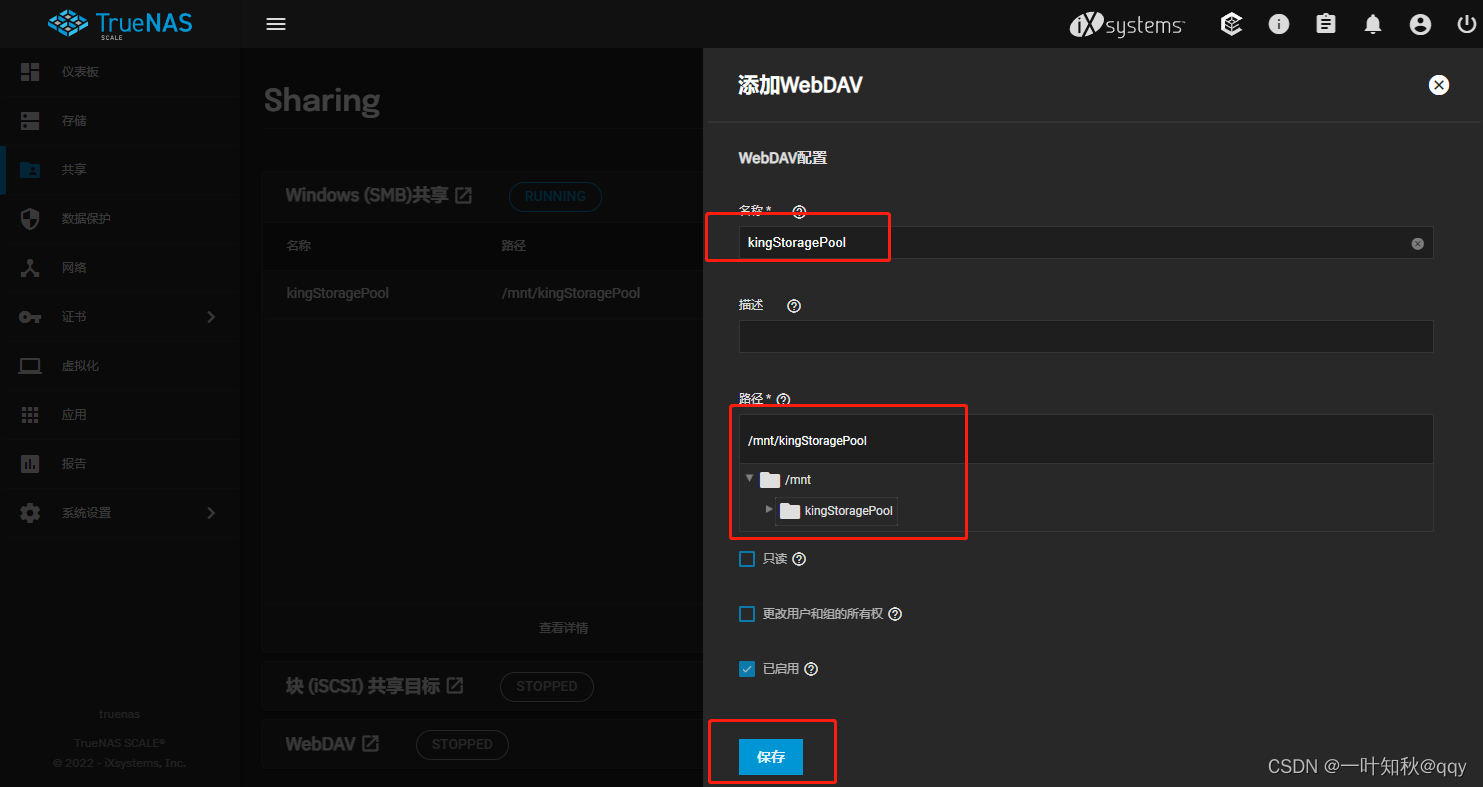Image resolution: width=1483 pixels, height=787 pixels.
Task: Uncheck the 已启用 checkbox
Action: 747,669
